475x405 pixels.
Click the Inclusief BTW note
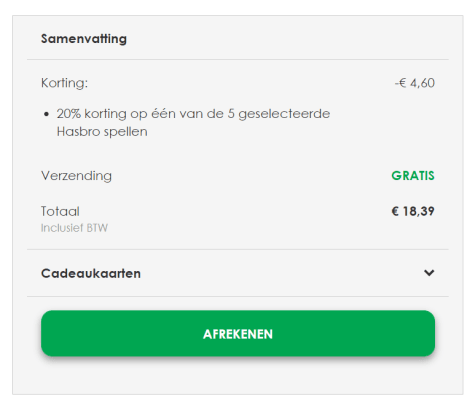point(74,228)
